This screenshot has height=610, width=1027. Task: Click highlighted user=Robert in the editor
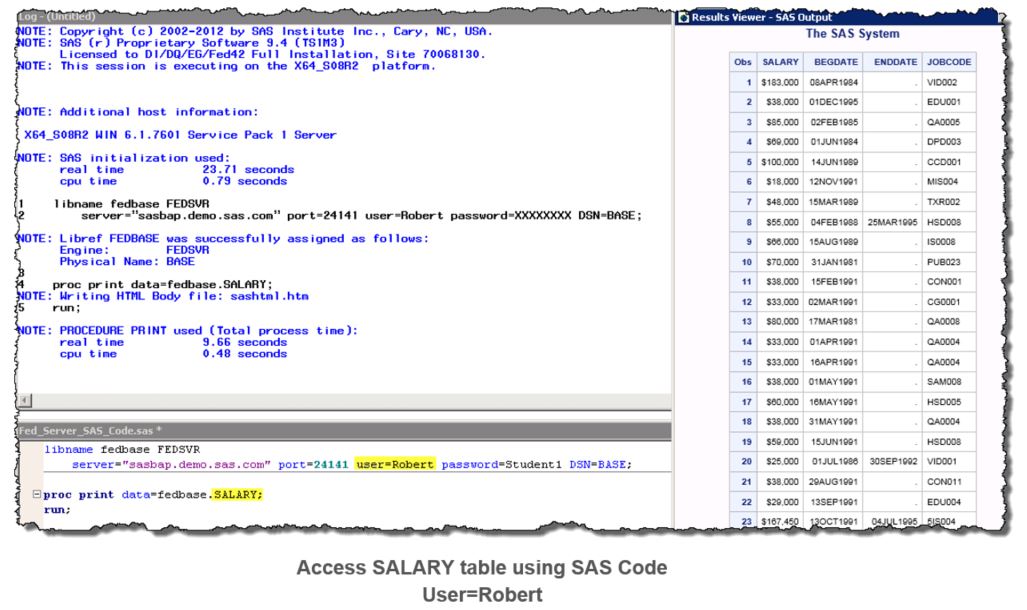pyautogui.click(x=394, y=465)
